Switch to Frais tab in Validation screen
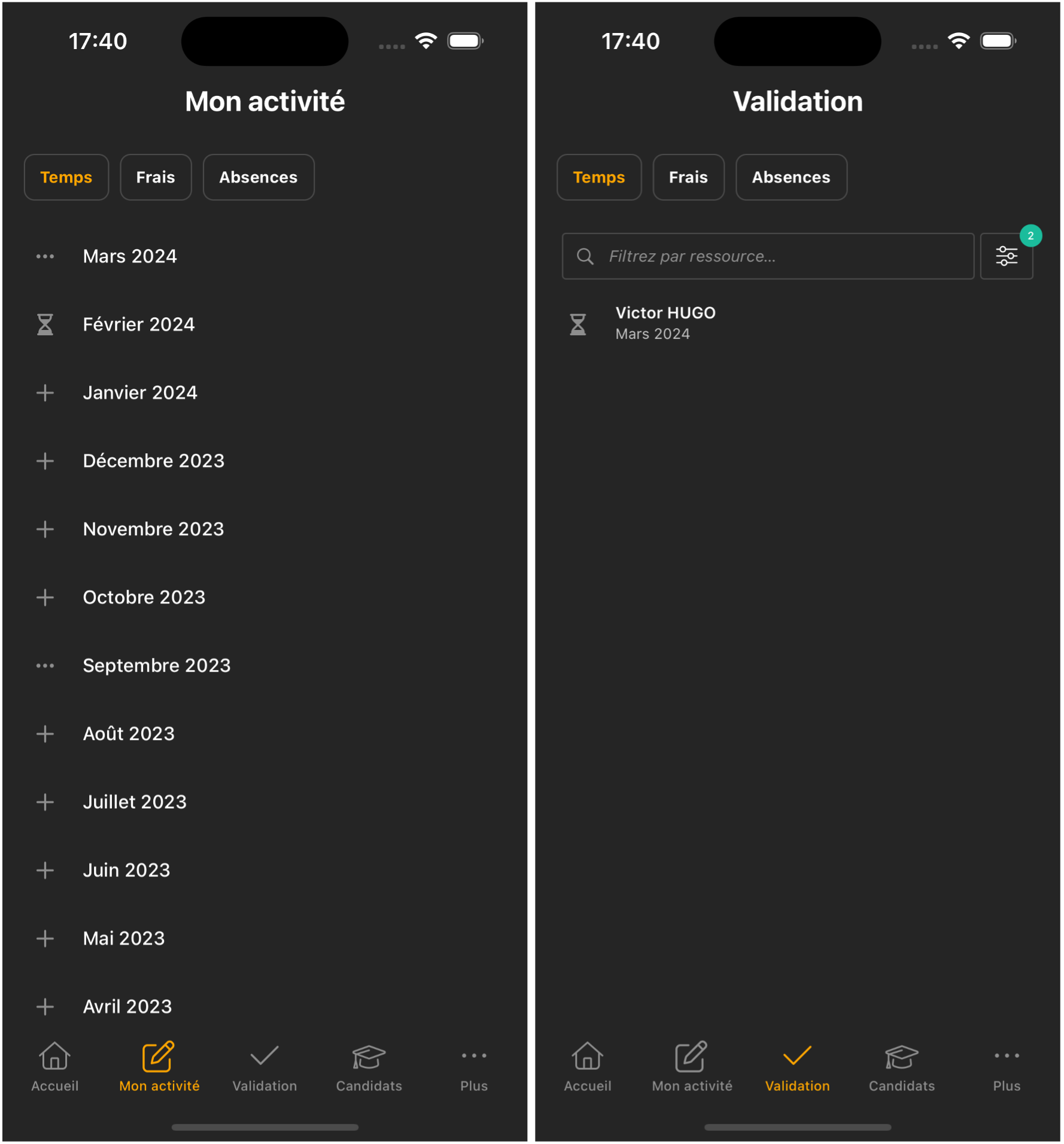This screenshot has width=1064, height=1144. click(689, 178)
